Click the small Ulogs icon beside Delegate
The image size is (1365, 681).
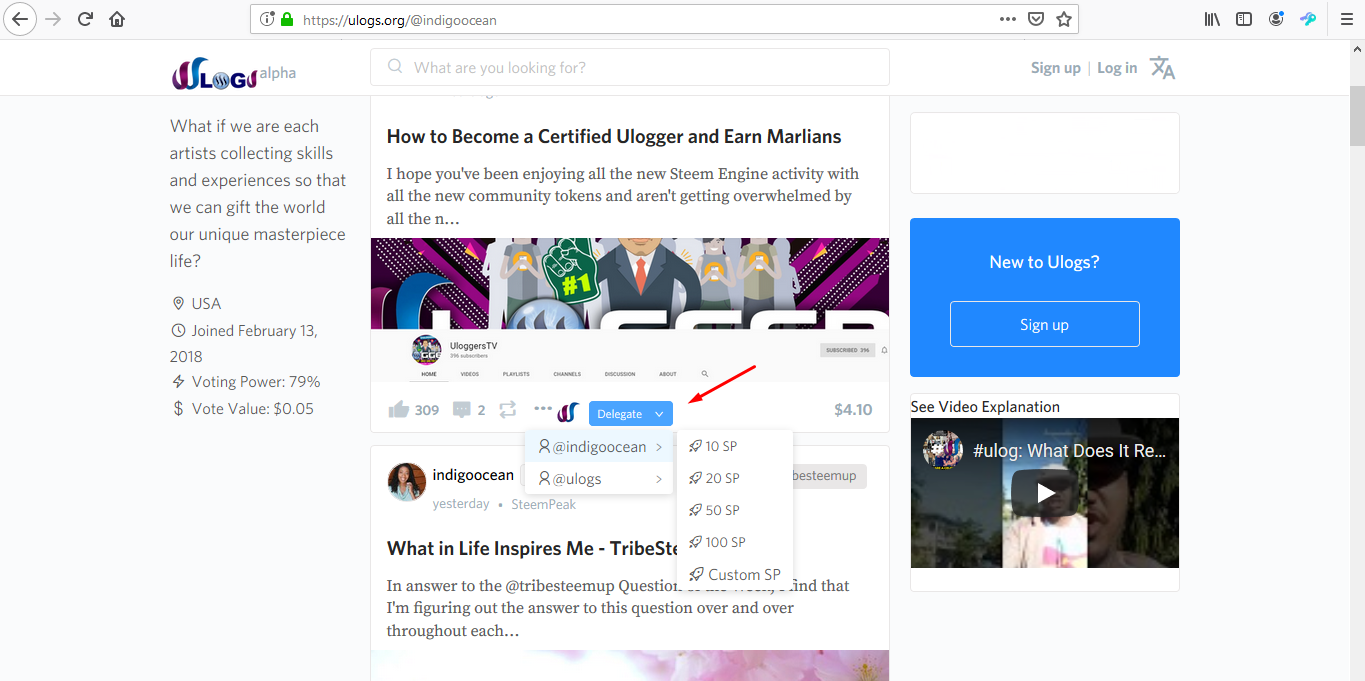pos(569,412)
